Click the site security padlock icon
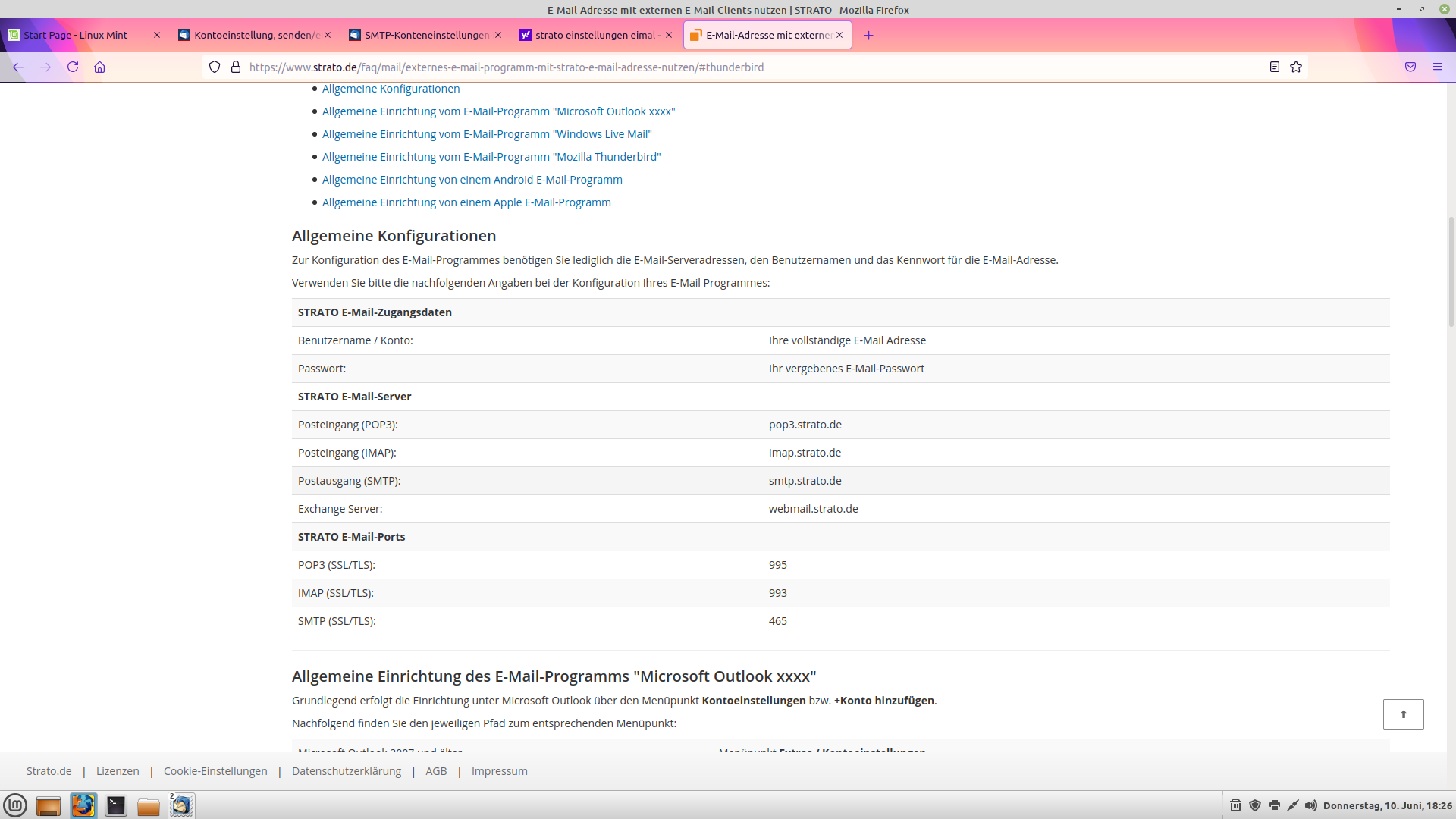The height and width of the screenshot is (819, 1456). tap(236, 67)
